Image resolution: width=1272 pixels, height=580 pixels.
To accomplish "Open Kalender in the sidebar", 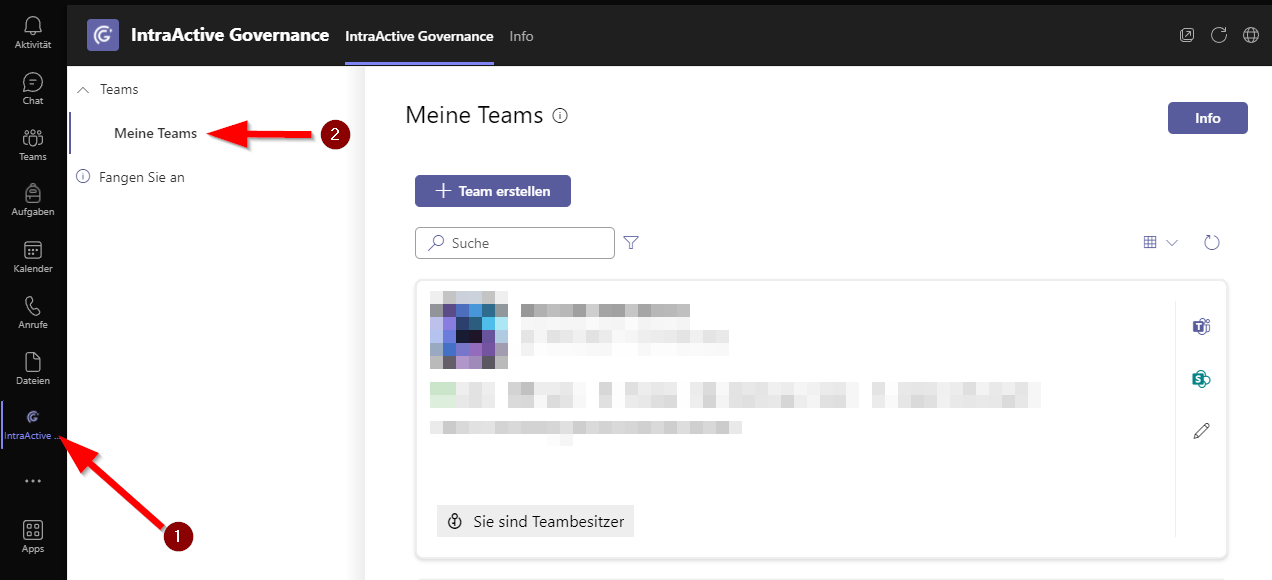I will 33,257.
